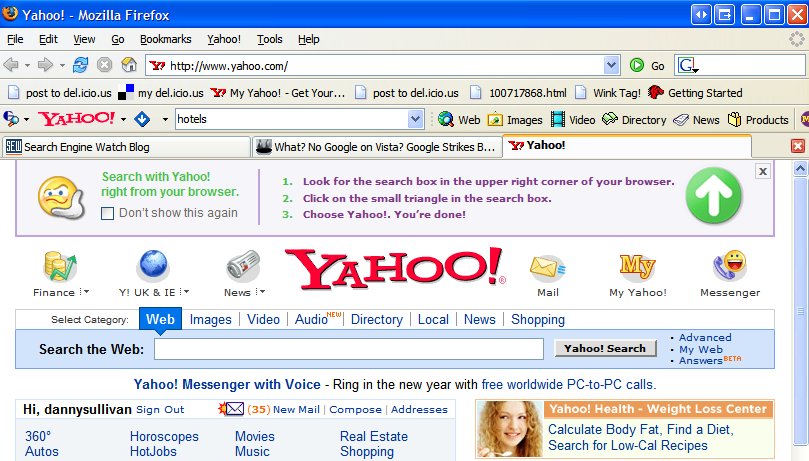Click the Getting Started bookmark
The width and height of the screenshot is (809, 461).
pyautogui.click(x=695, y=93)
